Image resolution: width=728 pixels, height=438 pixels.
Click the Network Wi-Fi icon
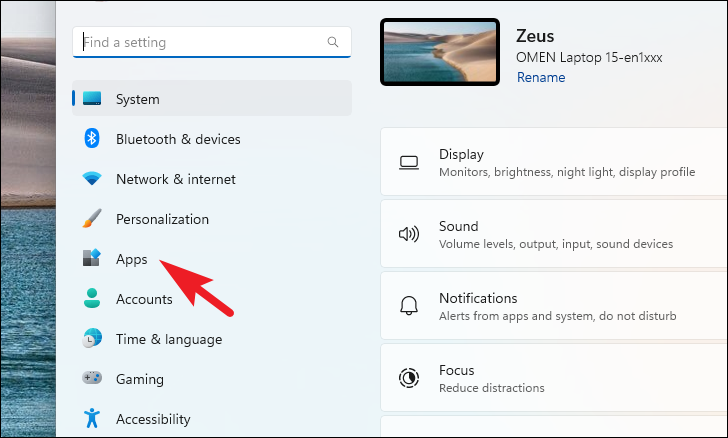pyautogui.click(x=92, y=178)
